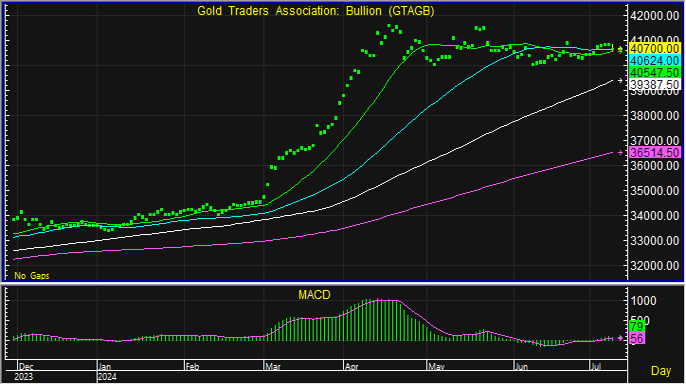The height and width of the screenshot is (385, 686).
Task: Click the white moving average arrow marker
Action: tap(620, 80)
